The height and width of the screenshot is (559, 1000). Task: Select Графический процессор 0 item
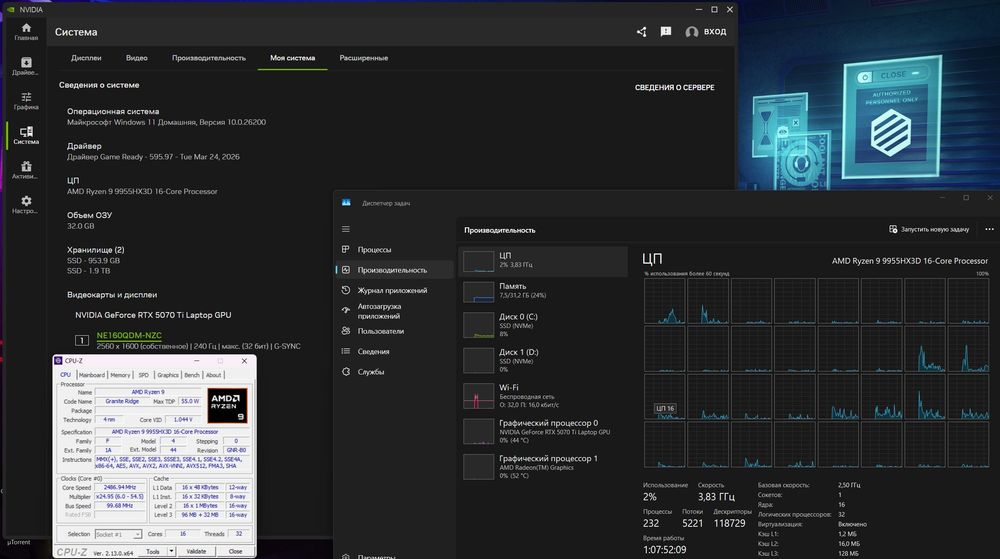pos(543,432)
